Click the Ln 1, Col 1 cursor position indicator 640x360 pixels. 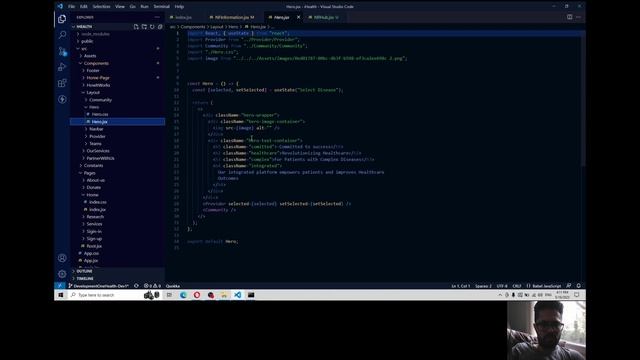[x=461, y=286]
